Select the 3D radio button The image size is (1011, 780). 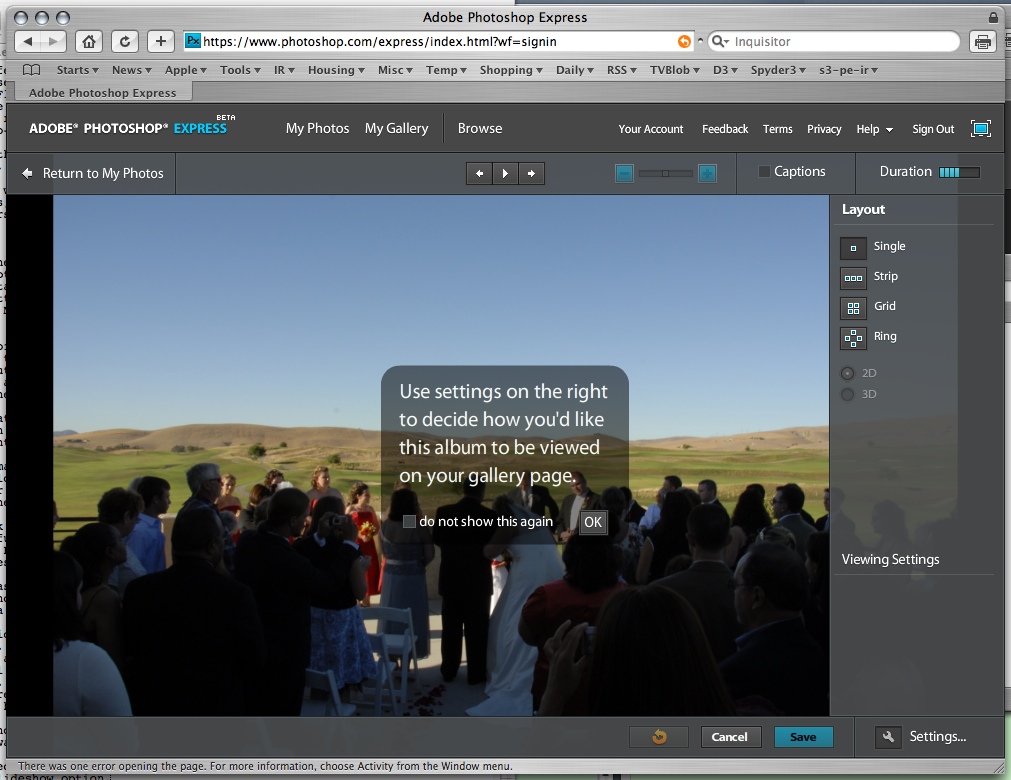[x=848, y=395]
